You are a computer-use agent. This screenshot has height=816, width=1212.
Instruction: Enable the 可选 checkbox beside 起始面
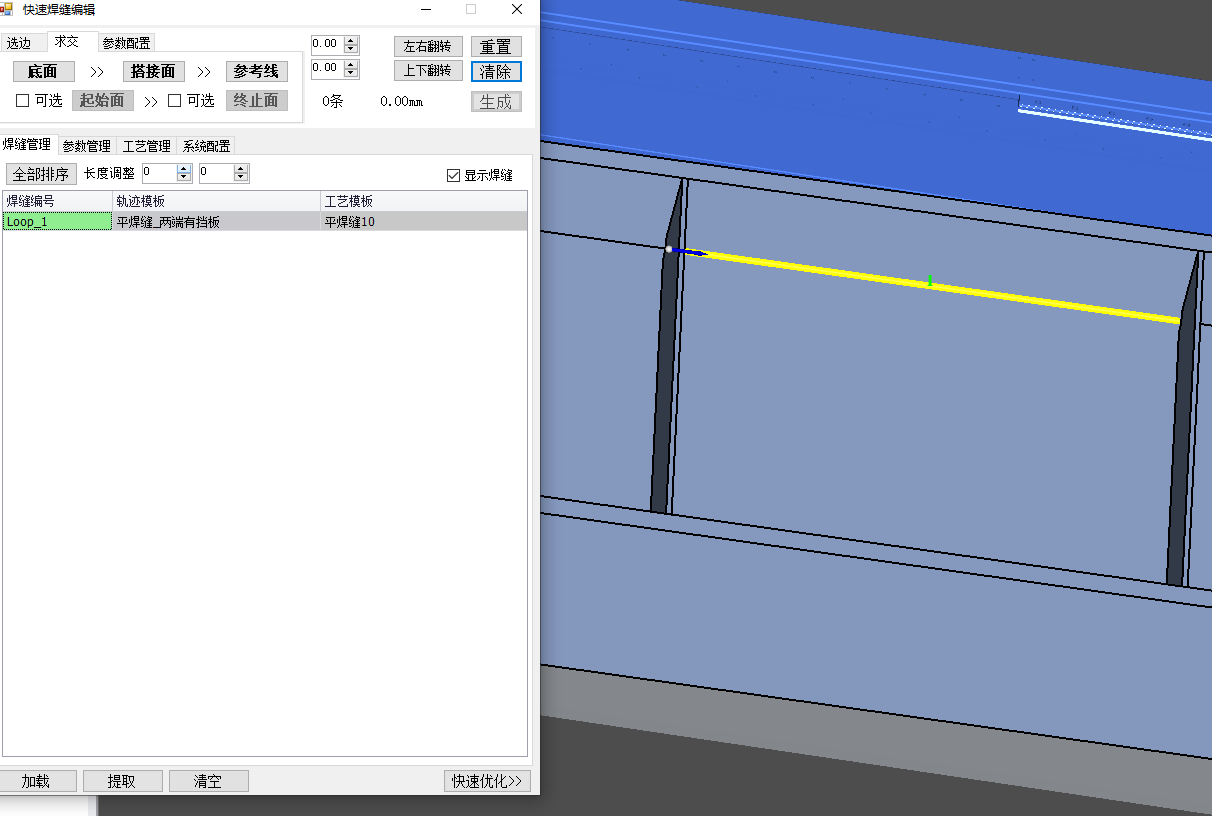[x=23, y=100]
